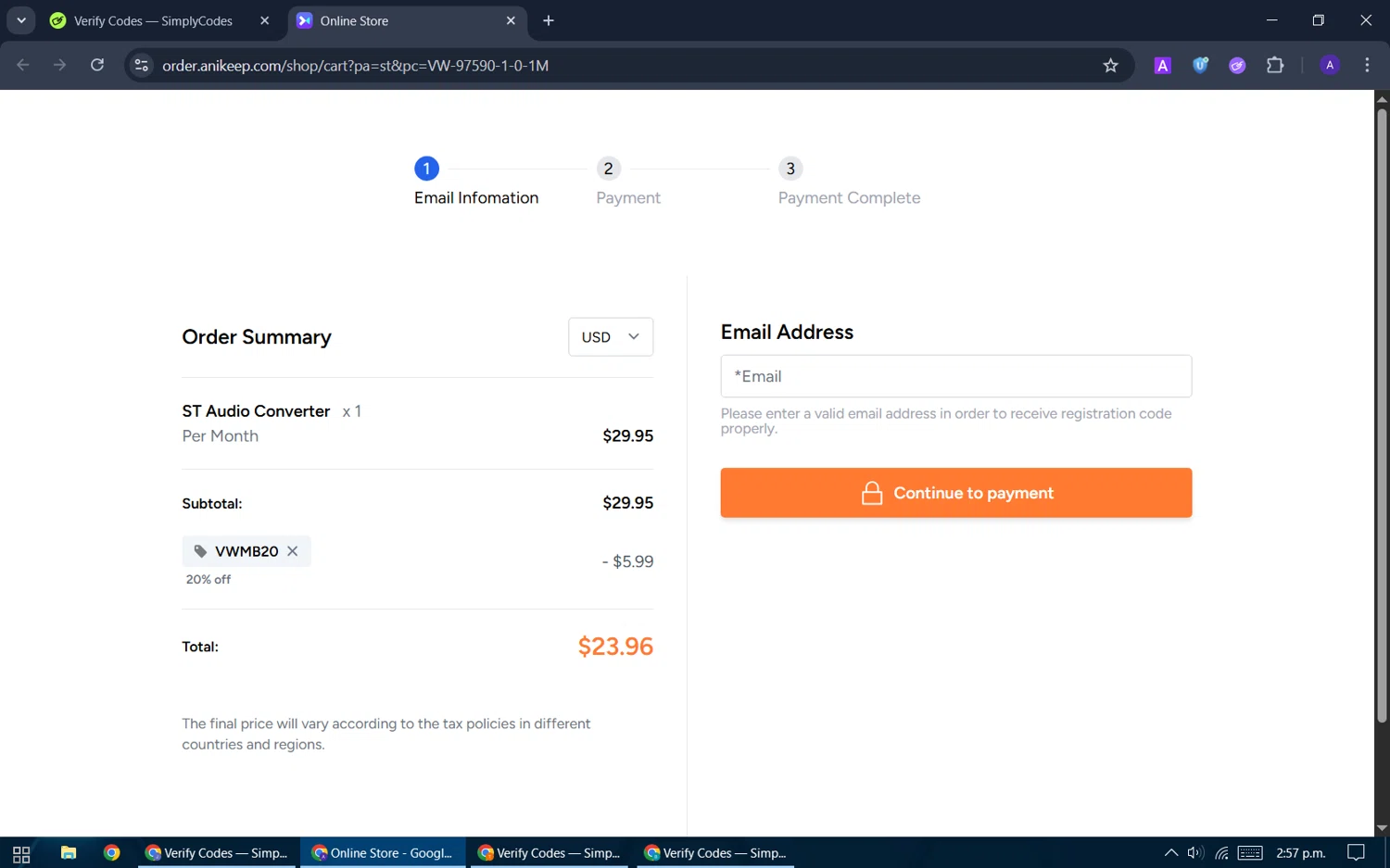This screenshot has height=868, width=1390.
Task: Reload the current page
Action: click(x=97, y=65)
